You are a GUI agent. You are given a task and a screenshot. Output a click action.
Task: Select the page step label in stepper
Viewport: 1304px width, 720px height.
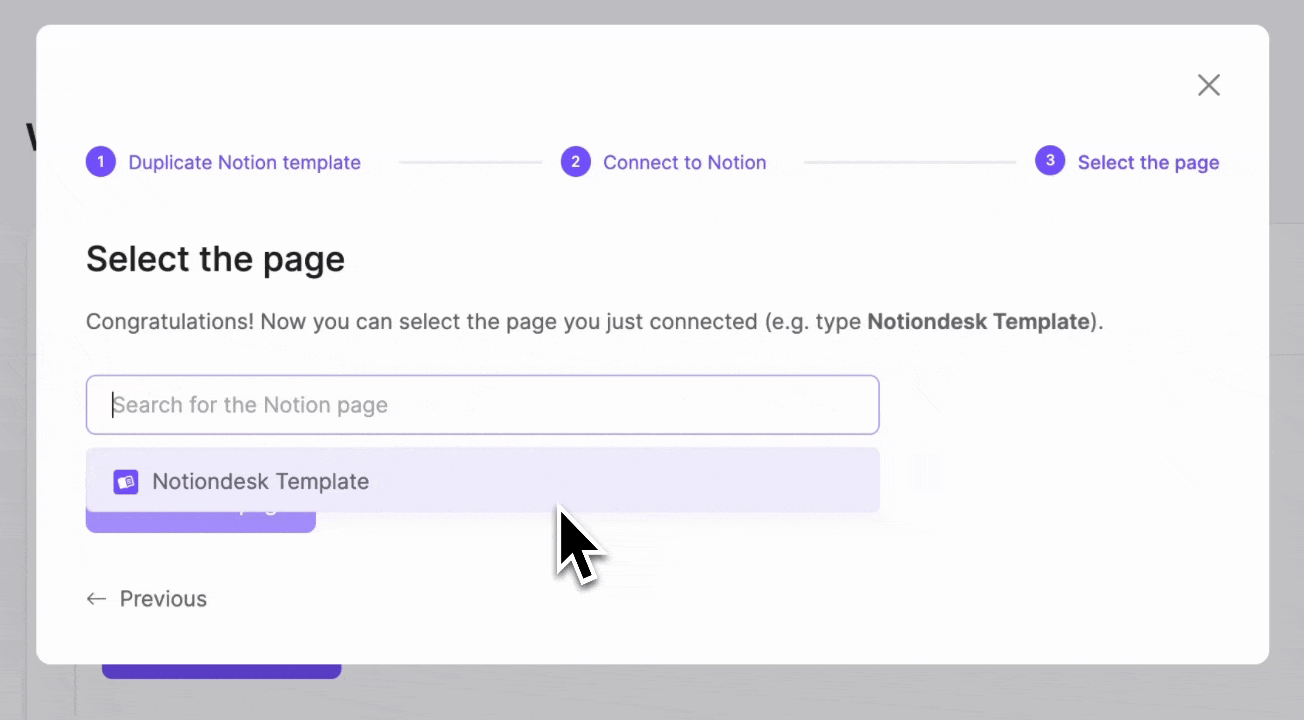[x=1148, y=162]
